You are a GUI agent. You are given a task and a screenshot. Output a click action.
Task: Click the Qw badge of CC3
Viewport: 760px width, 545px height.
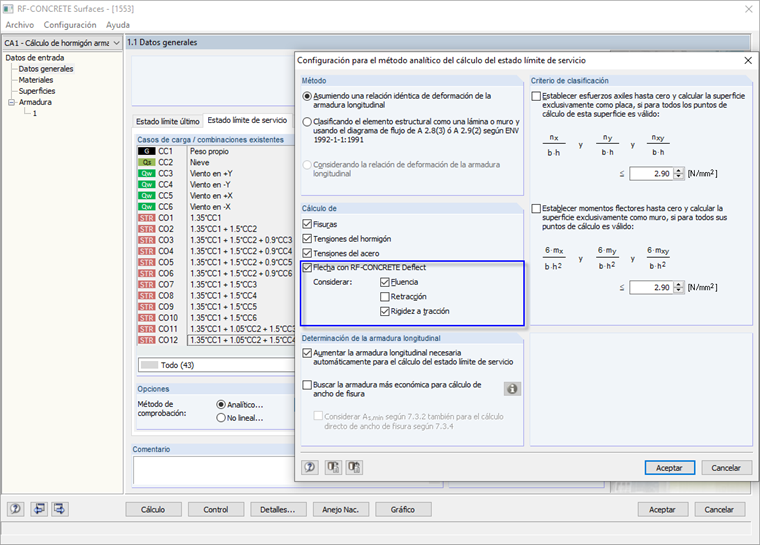pyautogui.click(x=147, y=174)
